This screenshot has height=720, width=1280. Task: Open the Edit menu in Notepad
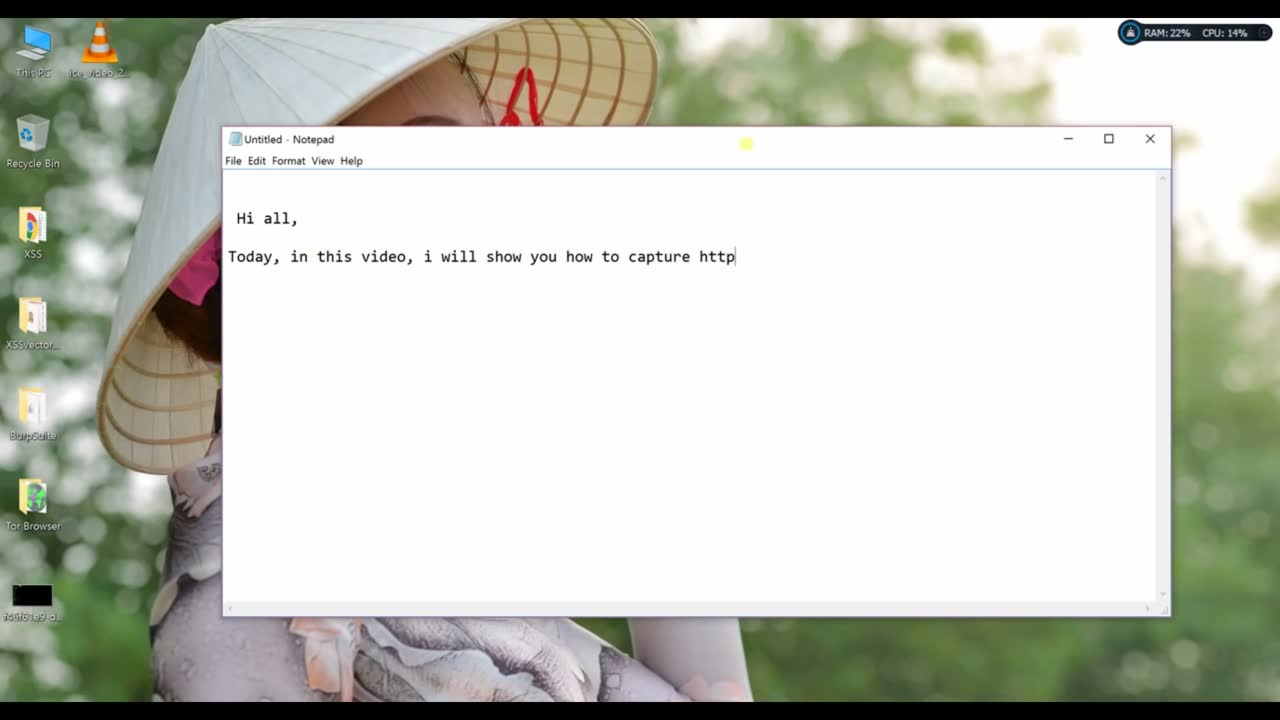[x=257, y=161]
